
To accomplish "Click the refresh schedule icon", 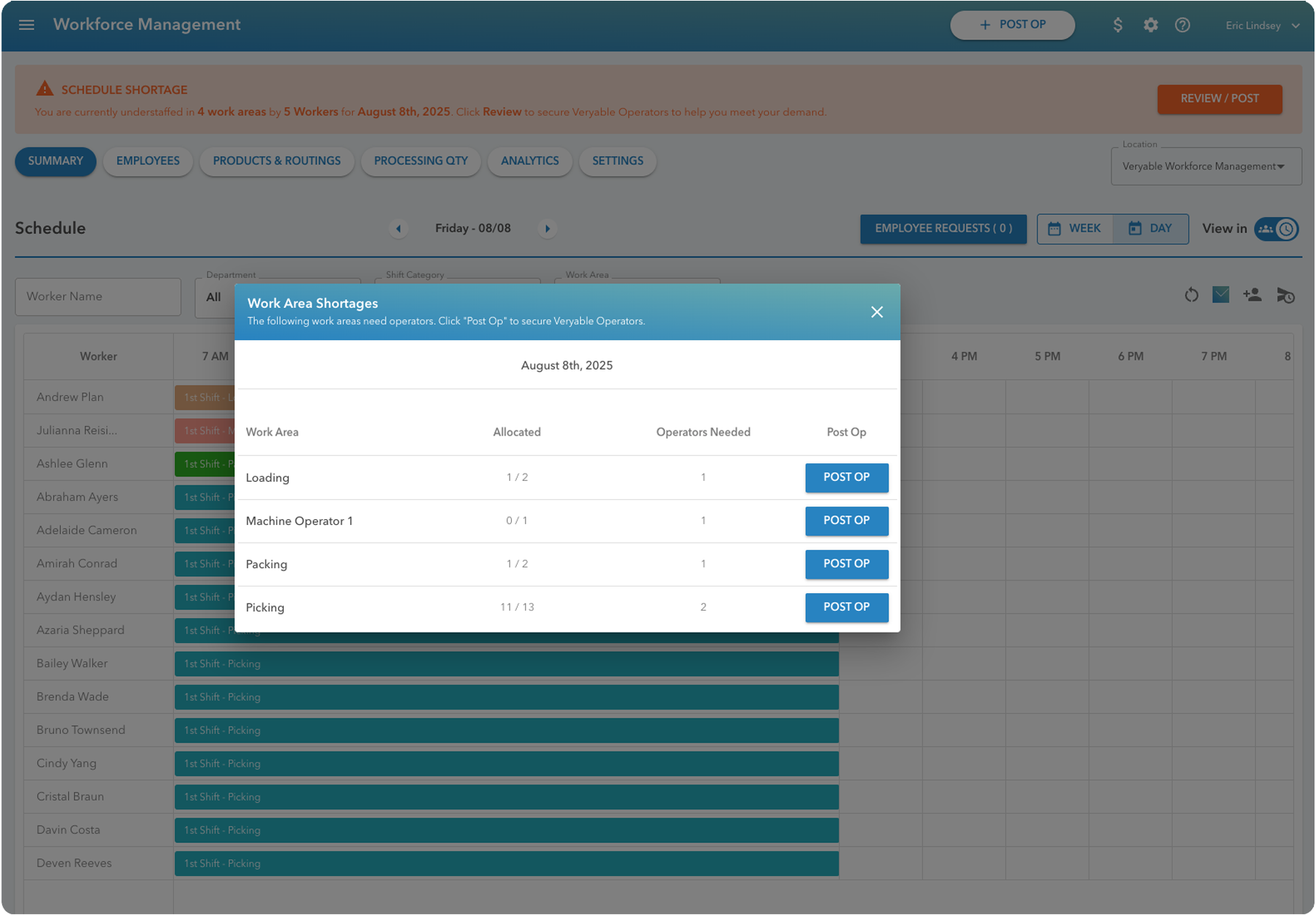I will click(1191, 295).
